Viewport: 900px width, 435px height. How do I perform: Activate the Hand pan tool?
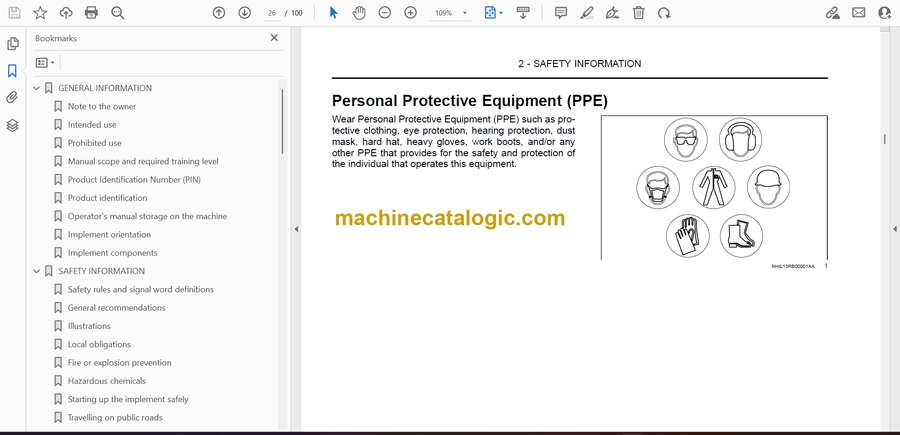click(359, 13)
